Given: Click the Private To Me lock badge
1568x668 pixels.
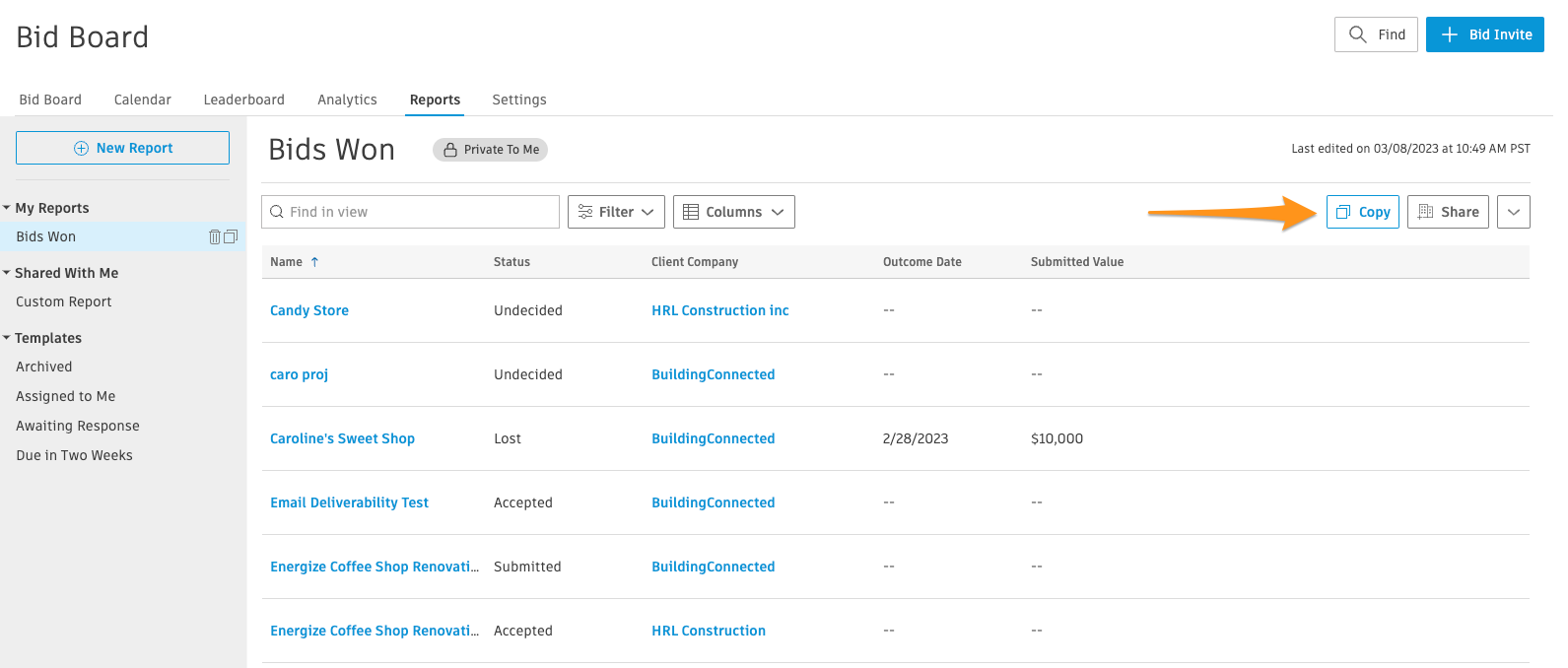Looking at the screenshot, I should (x=490, y=150).
